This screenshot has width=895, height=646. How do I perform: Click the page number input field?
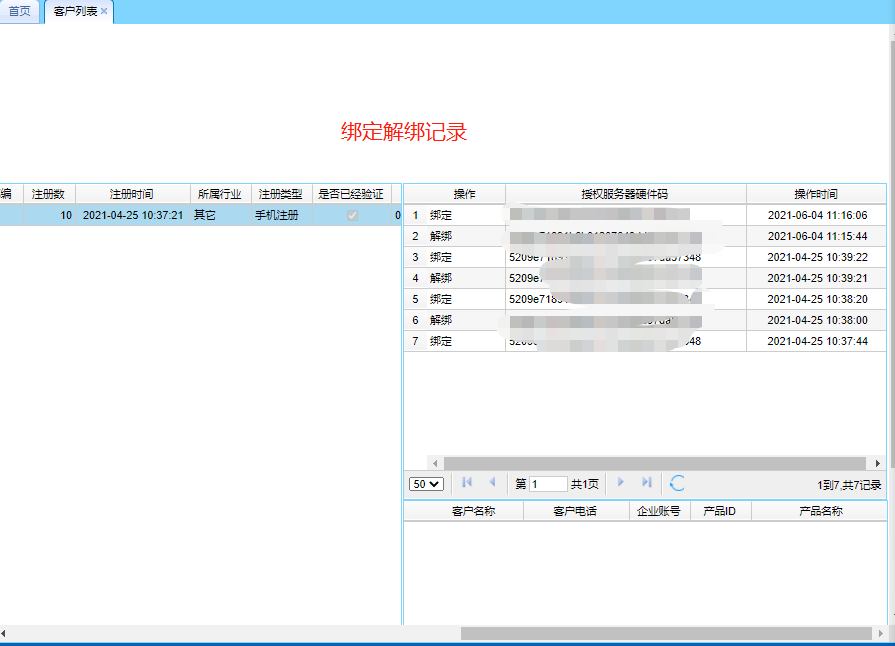548,484
